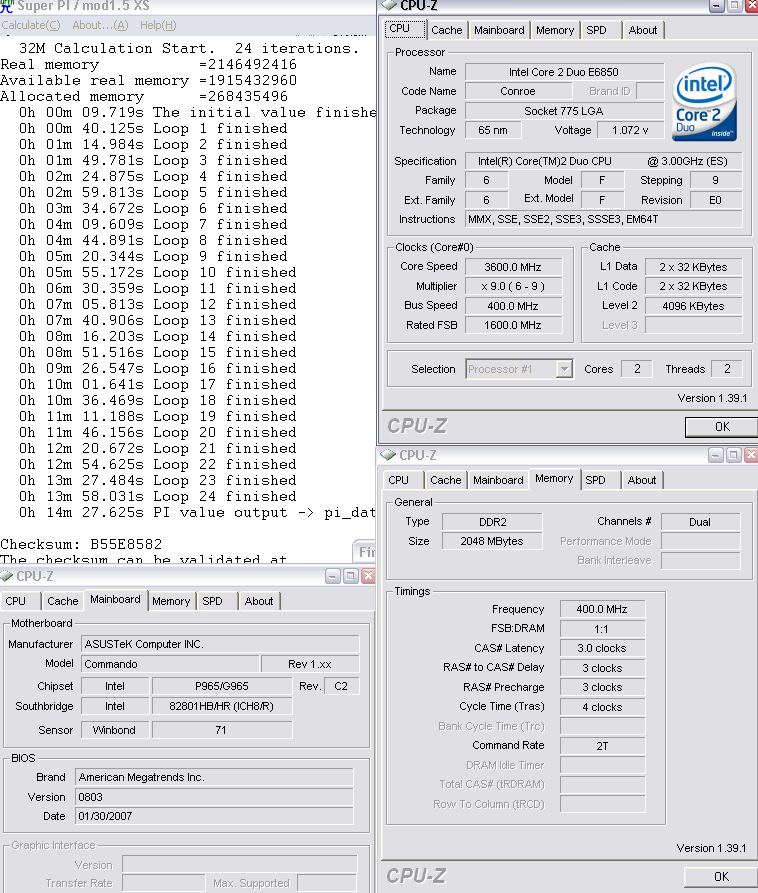The width and height of the screenshot is (758, 893).
Task: Click the BIOS Version field showing 0803
Action: point(213,797)
